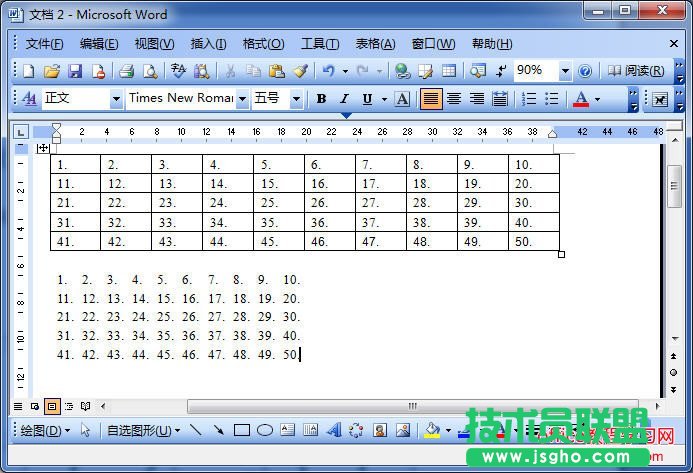Switch to Web Layout view button

[34, 406]
